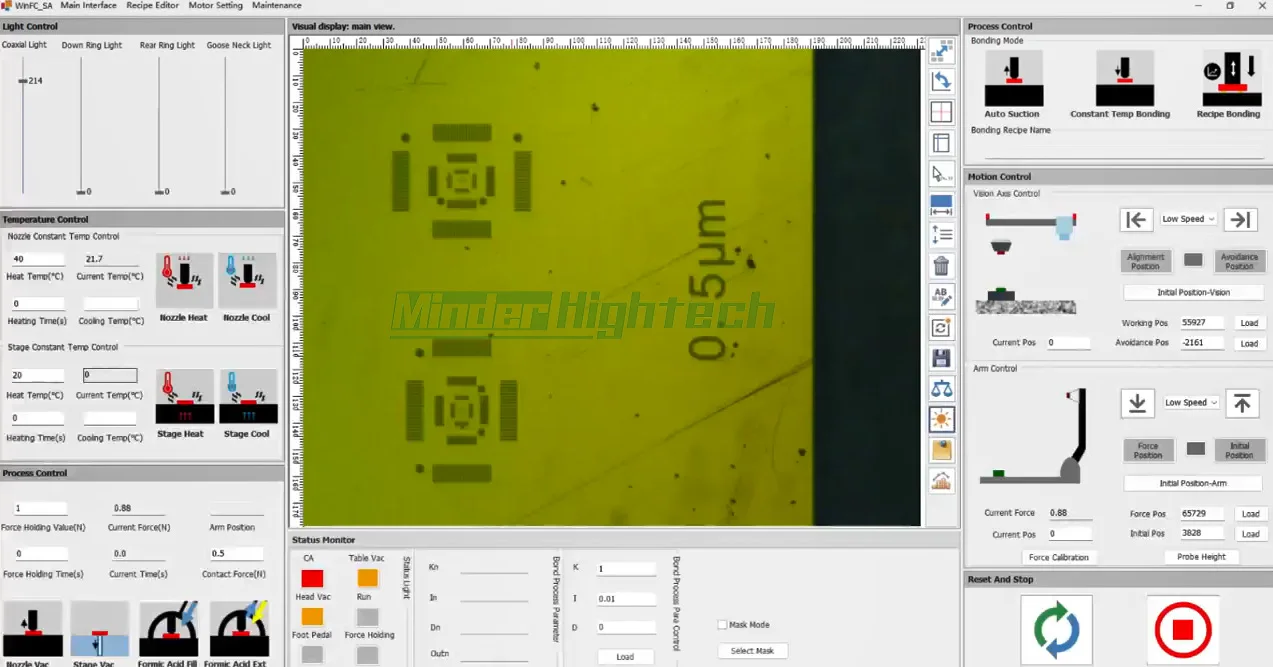Open the Motor Setting menu
This screenshot has height=667, width=1273.
tap(216, 6)
